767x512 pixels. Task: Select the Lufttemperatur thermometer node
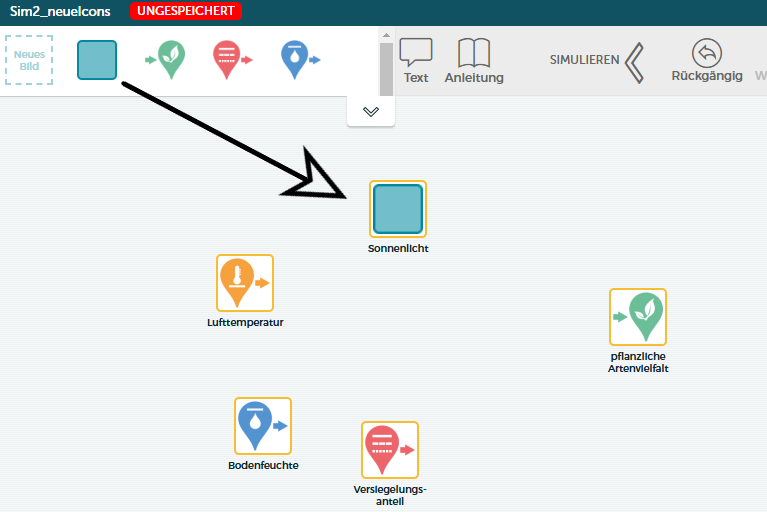[245, 283]
